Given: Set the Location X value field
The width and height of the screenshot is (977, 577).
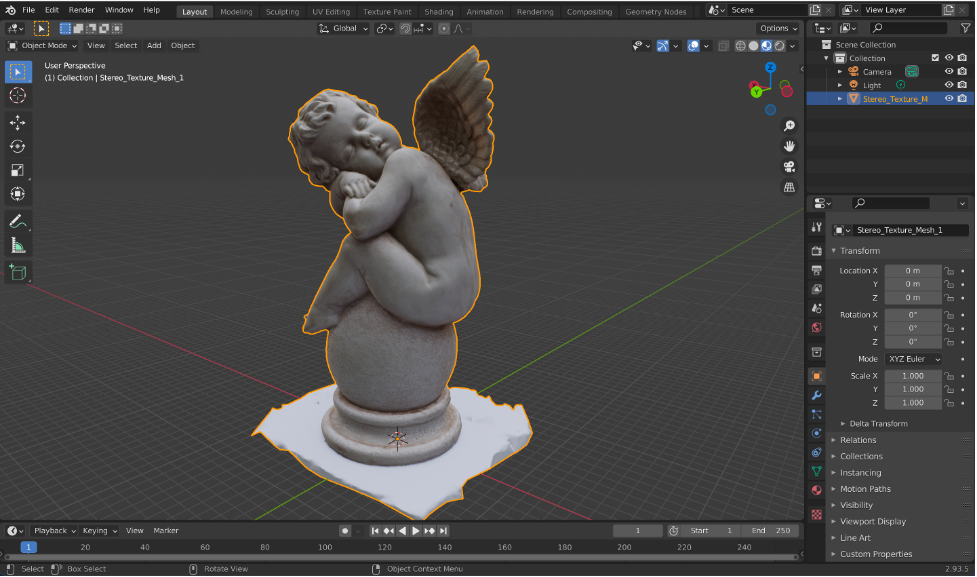Looking at the screenshot, I should pos(913,270).
